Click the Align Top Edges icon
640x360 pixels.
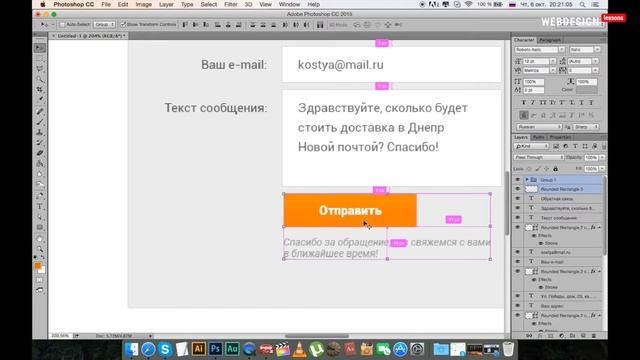coord(185,25)
